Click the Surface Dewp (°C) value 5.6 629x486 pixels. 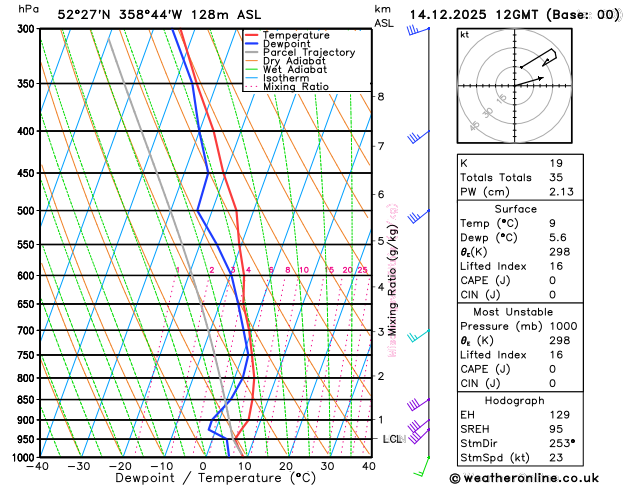coord(558,237)
